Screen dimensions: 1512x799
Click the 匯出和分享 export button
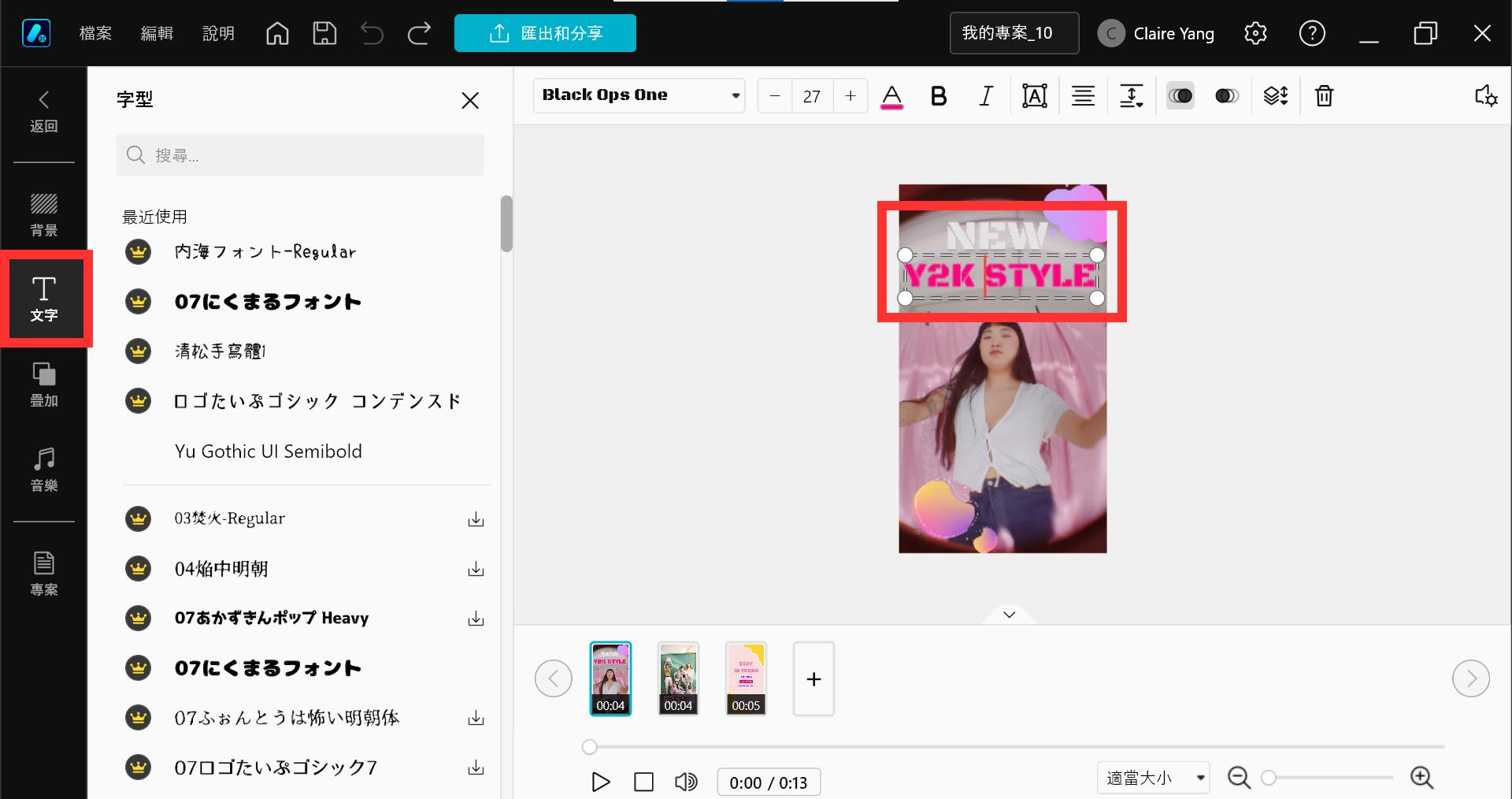point(545,33)
